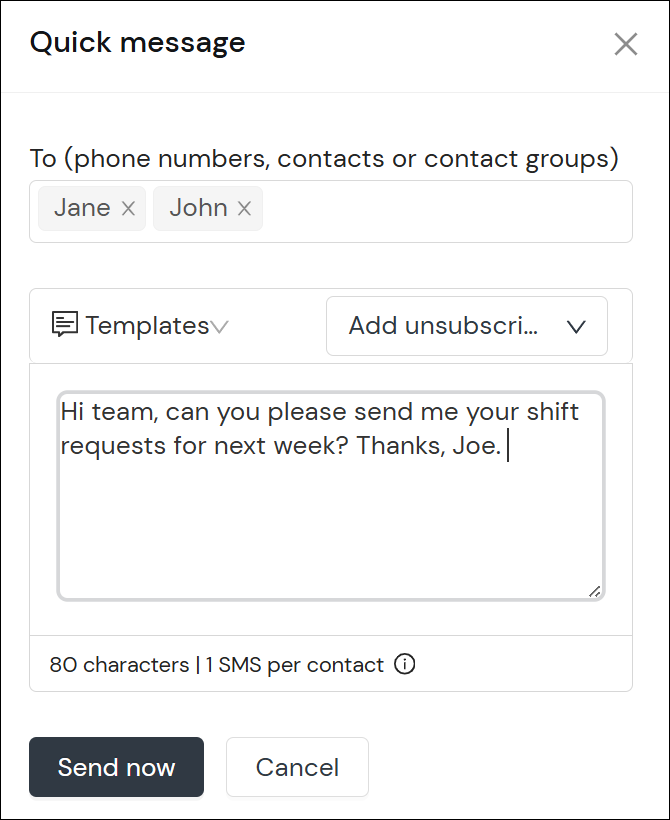Click the X icon next to Jane's chip
The width and height of the screenshot is (670, 820).
click(x=127, y=208)
